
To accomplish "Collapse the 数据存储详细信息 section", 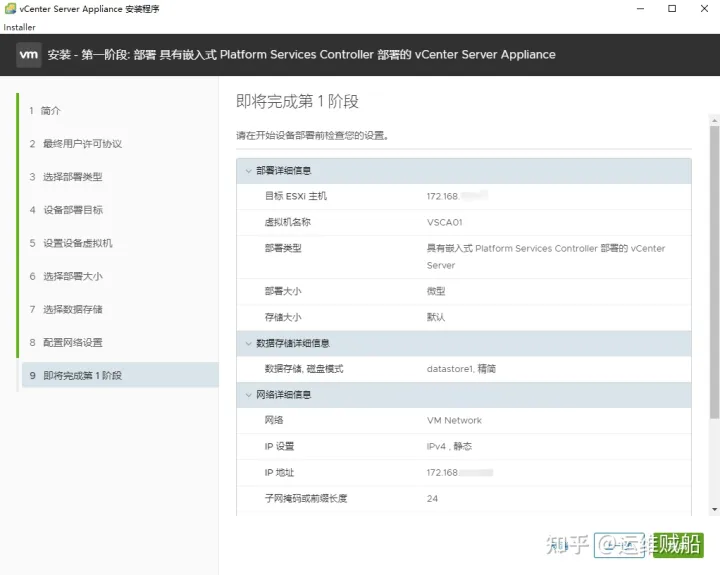I will [248, 343].
